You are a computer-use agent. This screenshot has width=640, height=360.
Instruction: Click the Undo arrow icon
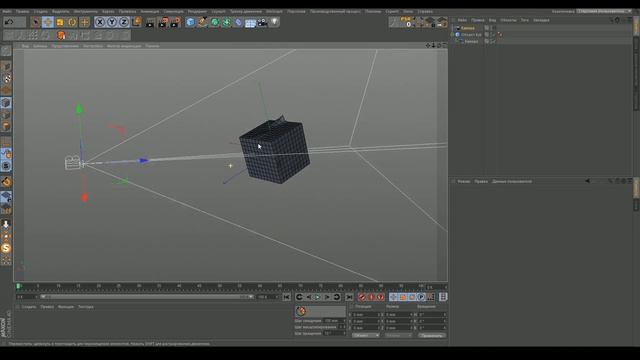(9, 22)
